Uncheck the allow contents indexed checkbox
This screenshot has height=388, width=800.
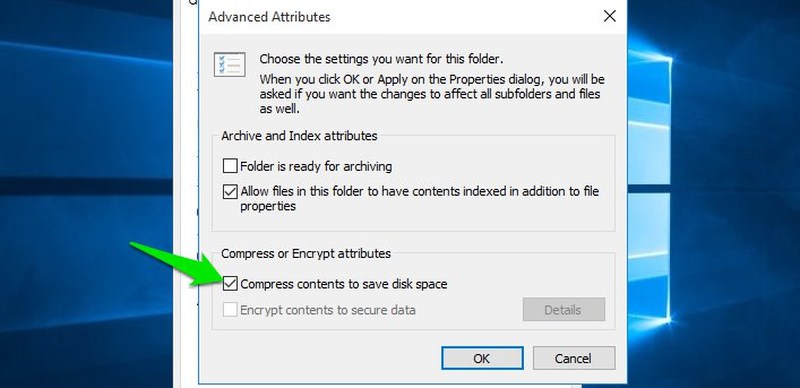pos(230,192)
